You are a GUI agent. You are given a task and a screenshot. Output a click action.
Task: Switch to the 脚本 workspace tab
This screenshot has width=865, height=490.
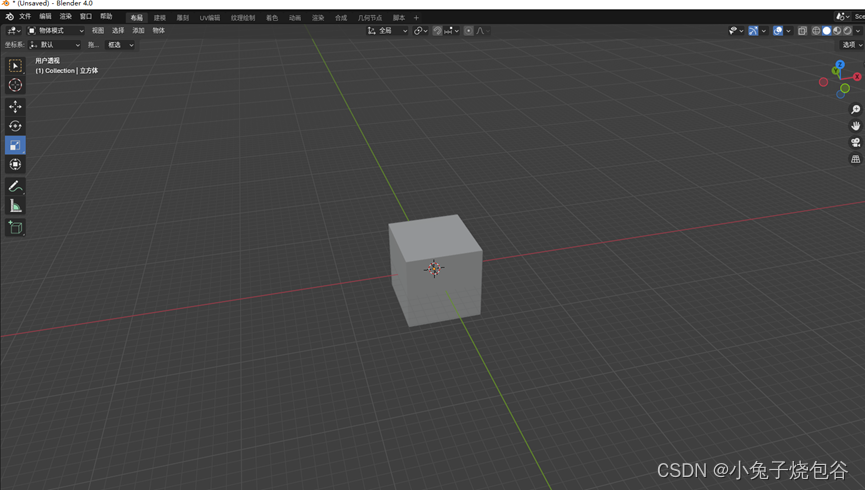(399, 18)
